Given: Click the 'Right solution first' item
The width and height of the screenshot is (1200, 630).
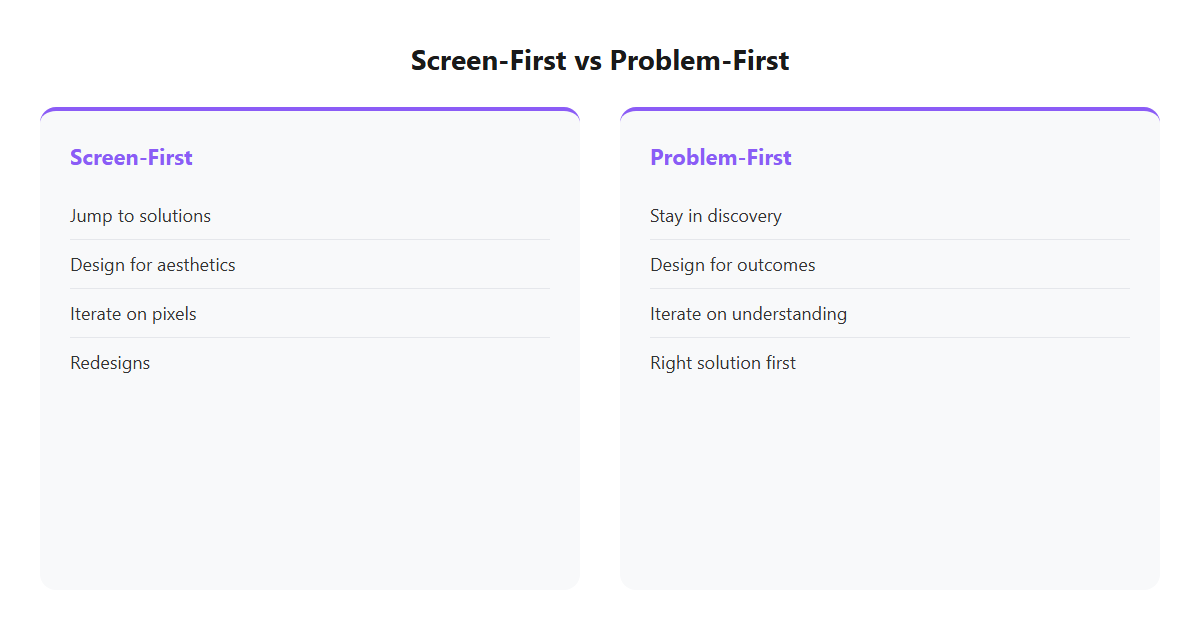Looking at the screenshot, I should point(890,362).
